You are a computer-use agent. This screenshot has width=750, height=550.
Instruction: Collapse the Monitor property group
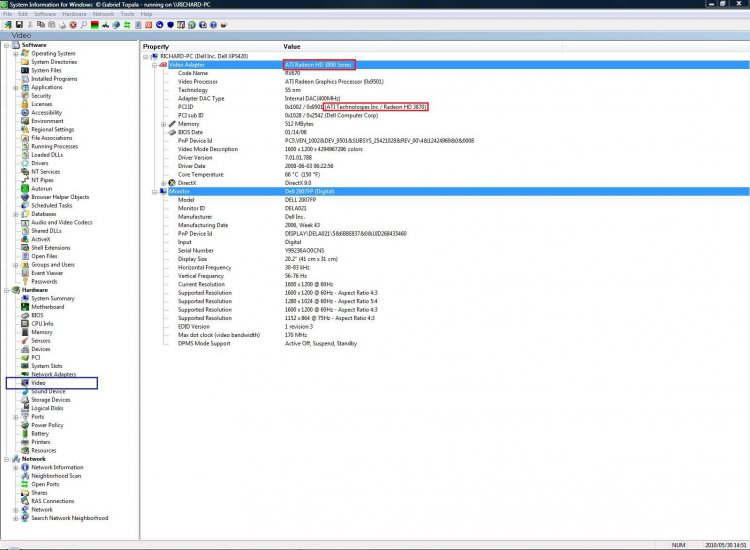[x=154, y=191]
